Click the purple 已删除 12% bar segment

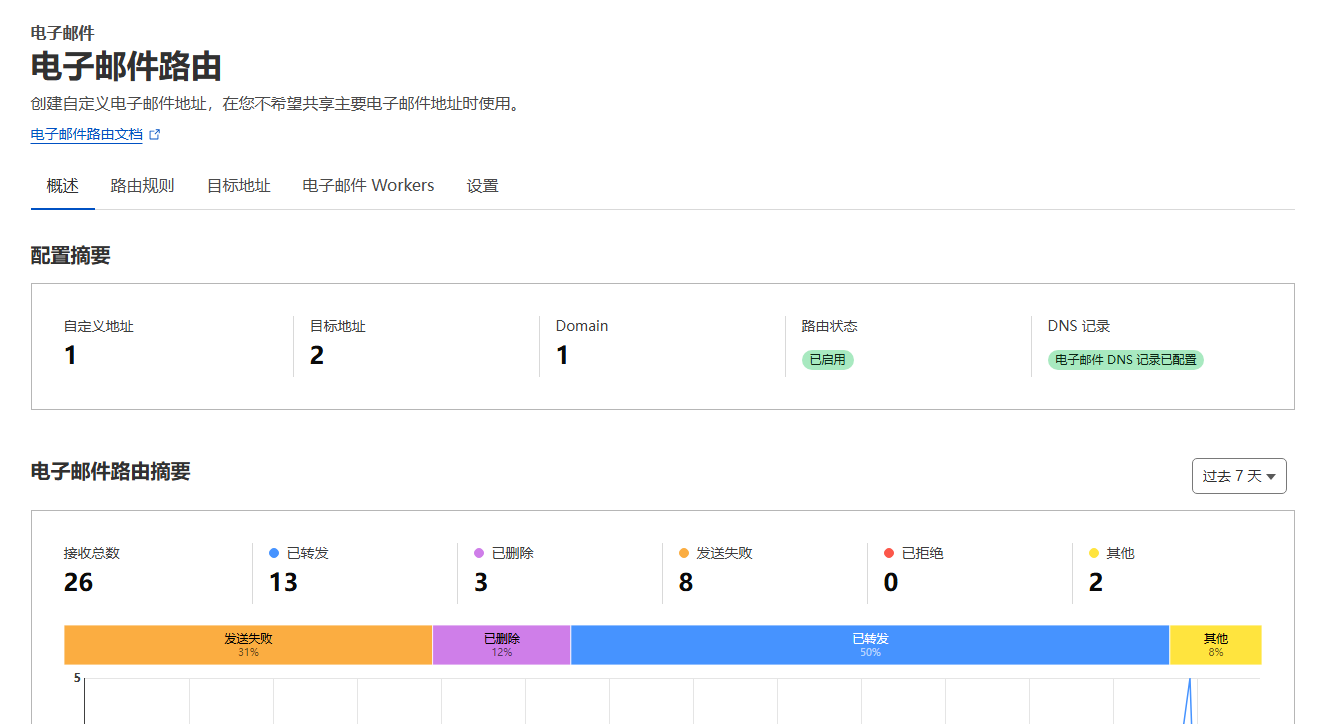(x=501, y=645)
